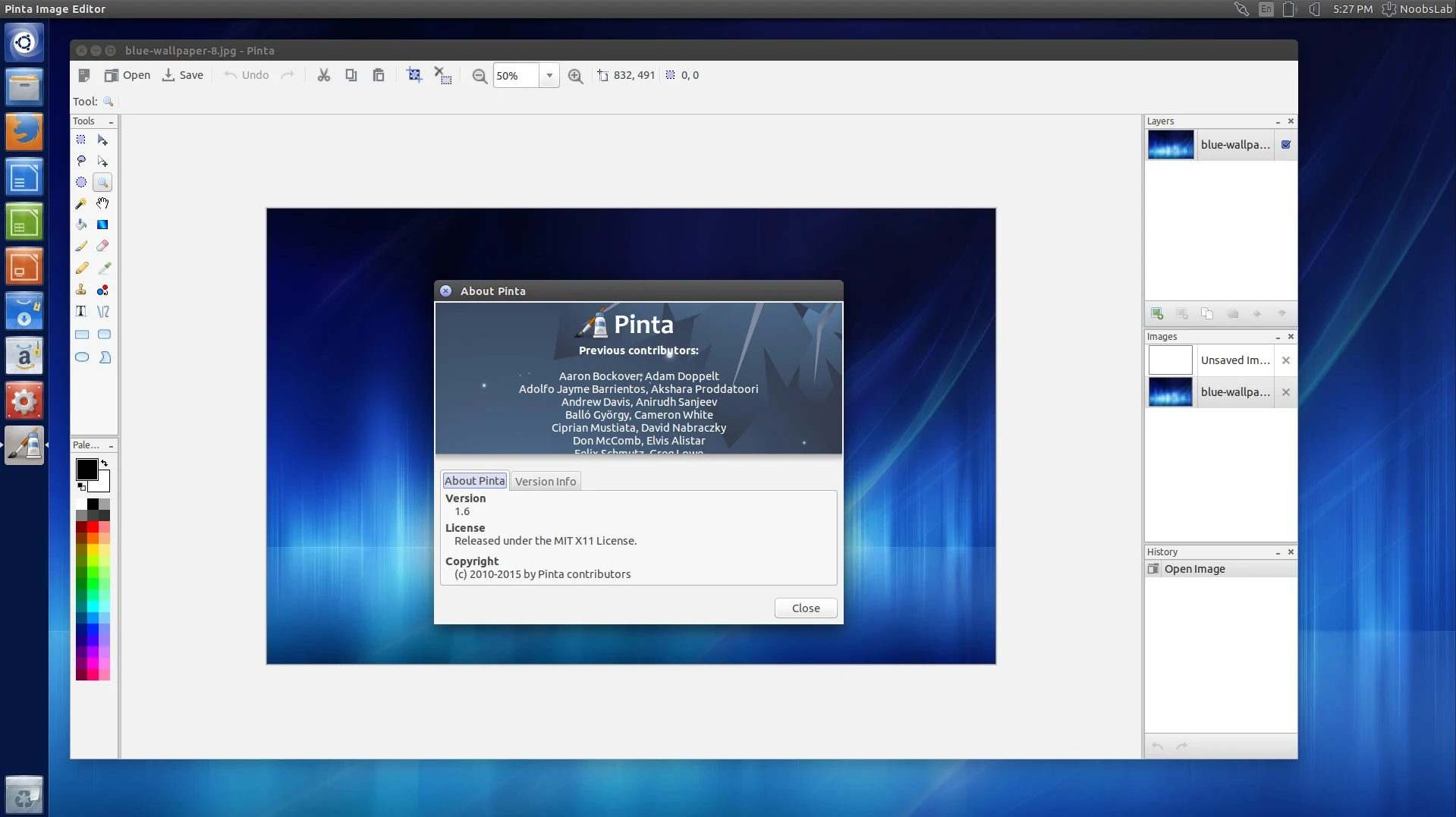Select the Move Selected tool
Image resolution: width=1456 pixels, height=817 pixels.
[x=102, y=140]
